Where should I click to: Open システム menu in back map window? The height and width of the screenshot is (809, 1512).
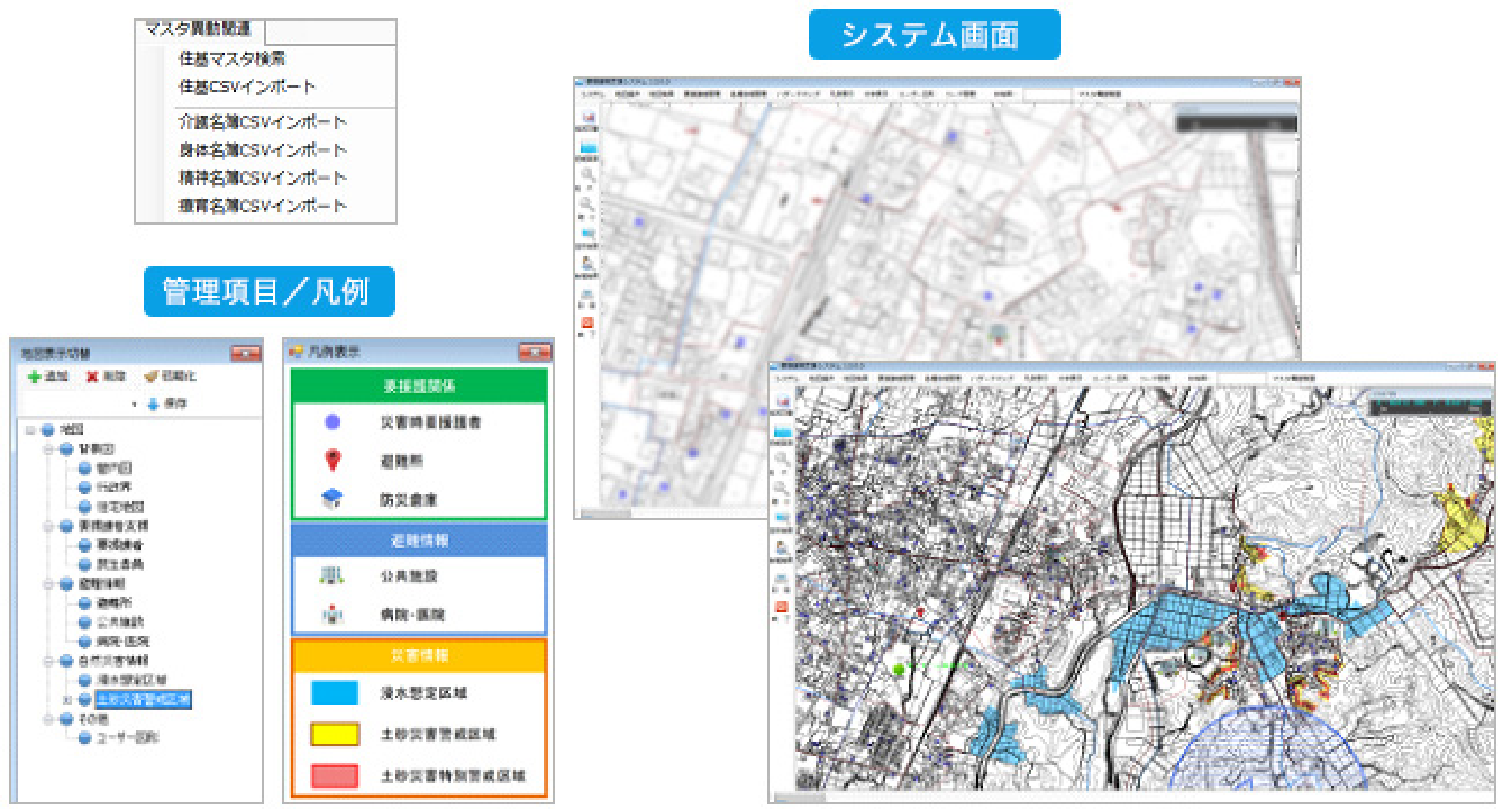coord(593,95)
